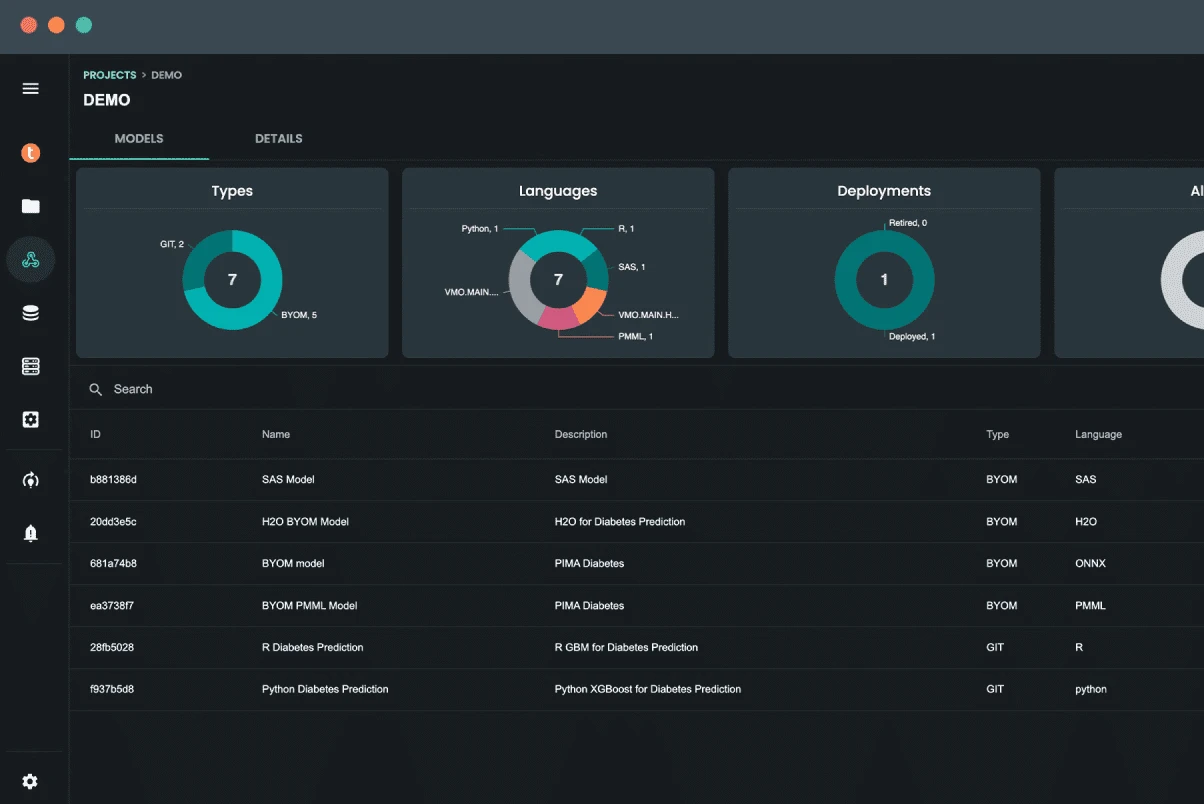
Task: Open the folder icon in sidebar
Action: [x=31, y=207]
